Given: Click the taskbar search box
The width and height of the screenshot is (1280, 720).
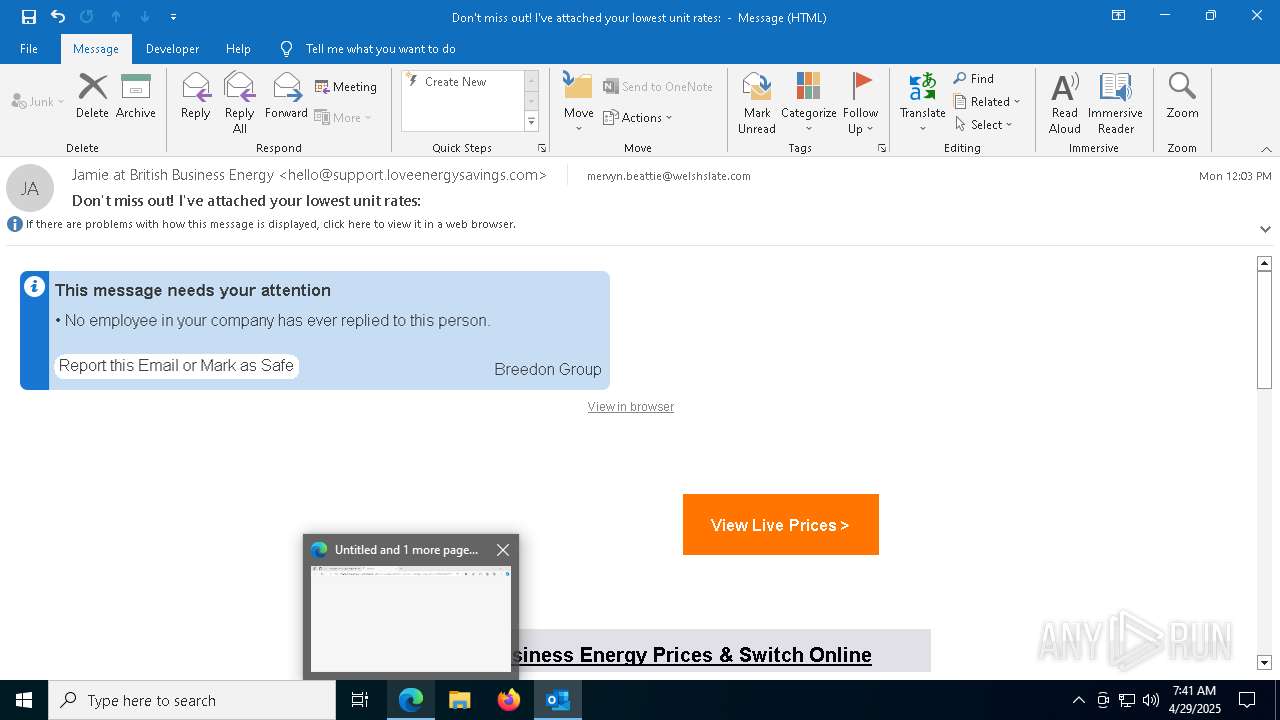Looking at the screenshot, I should coord(192,700).
